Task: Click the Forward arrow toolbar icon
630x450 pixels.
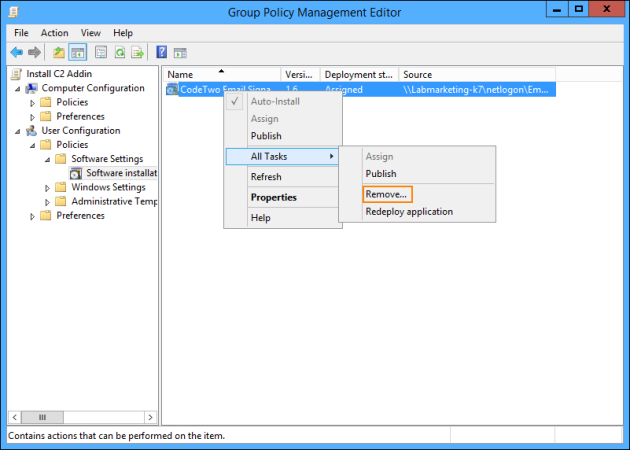Action: pyautogui.click(x=34, y=52)
